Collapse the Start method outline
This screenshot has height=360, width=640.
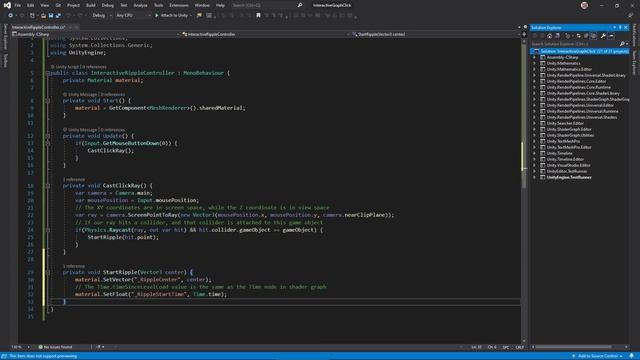(48, 101)
